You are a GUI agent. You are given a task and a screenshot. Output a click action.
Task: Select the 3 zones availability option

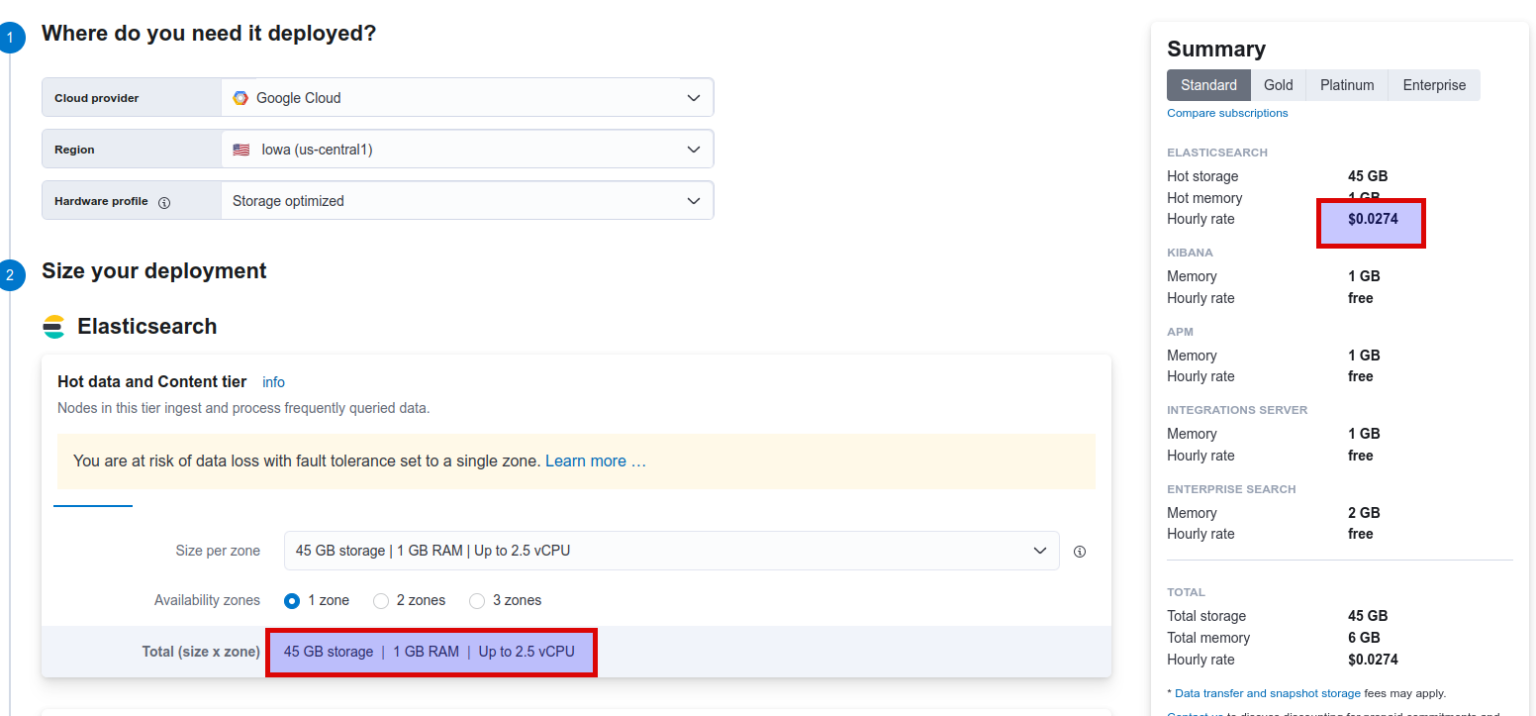click(477, 600)
